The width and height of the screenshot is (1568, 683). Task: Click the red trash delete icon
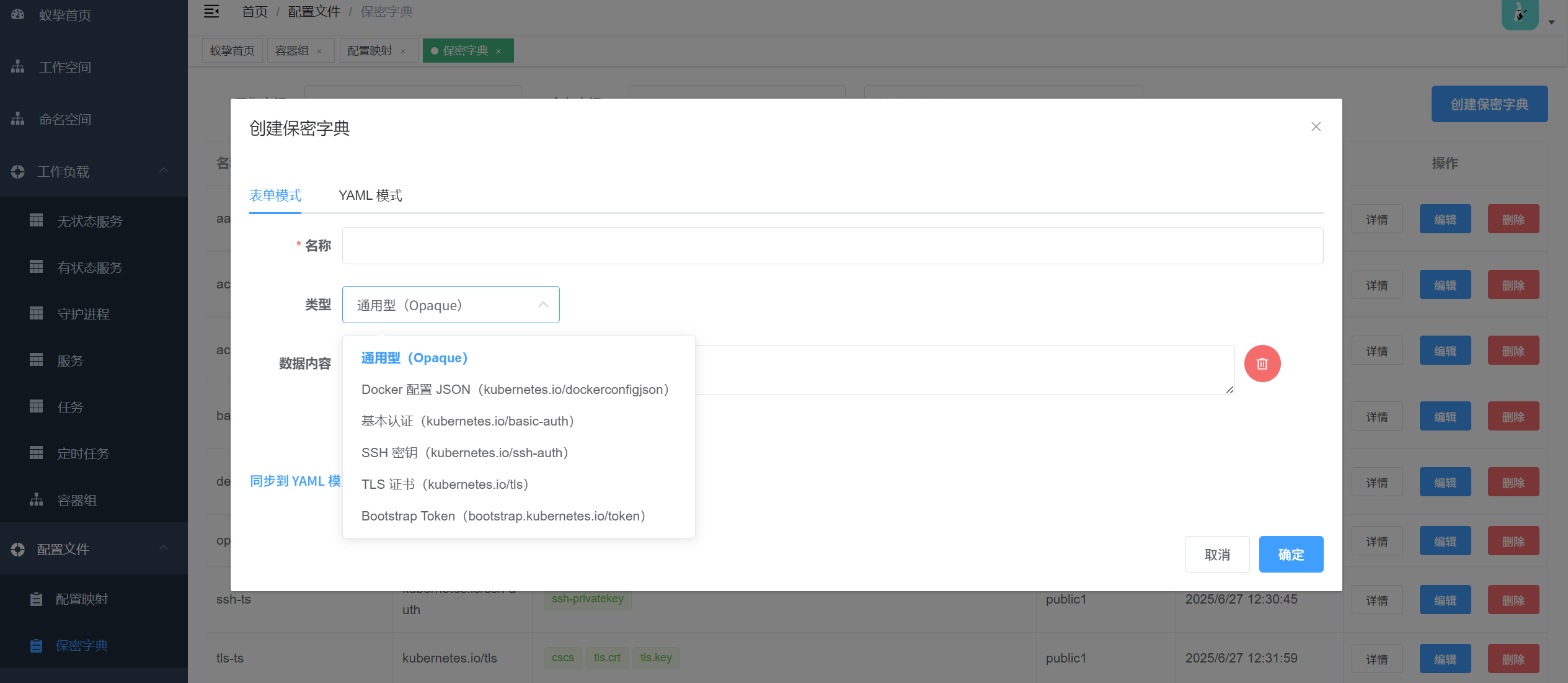(x=1262, y=364)
